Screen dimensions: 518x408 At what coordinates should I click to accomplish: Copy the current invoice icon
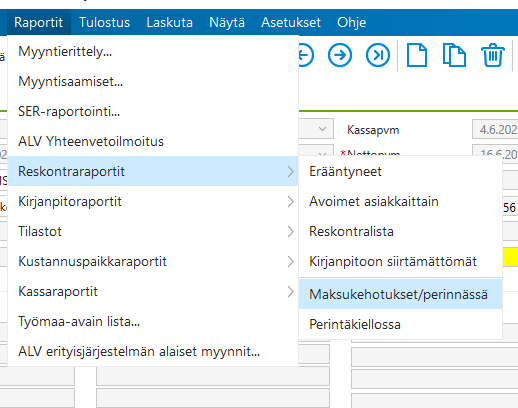454,55
